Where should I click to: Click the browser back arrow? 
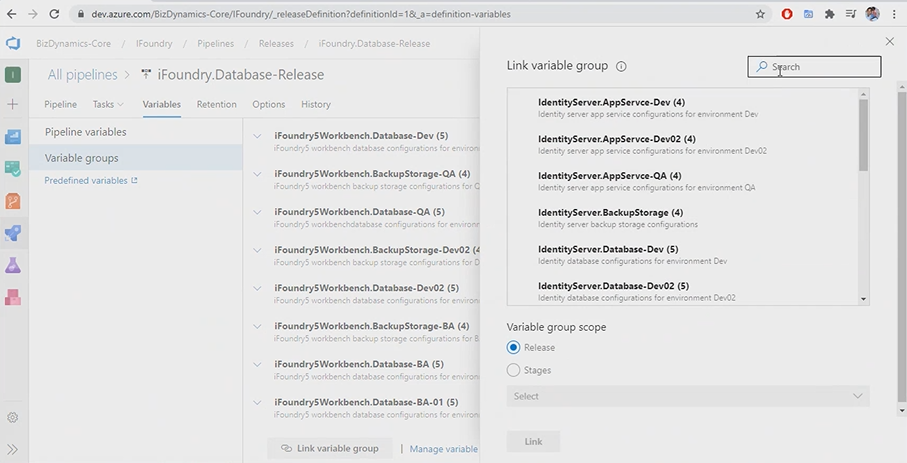(x=12, y=14)
